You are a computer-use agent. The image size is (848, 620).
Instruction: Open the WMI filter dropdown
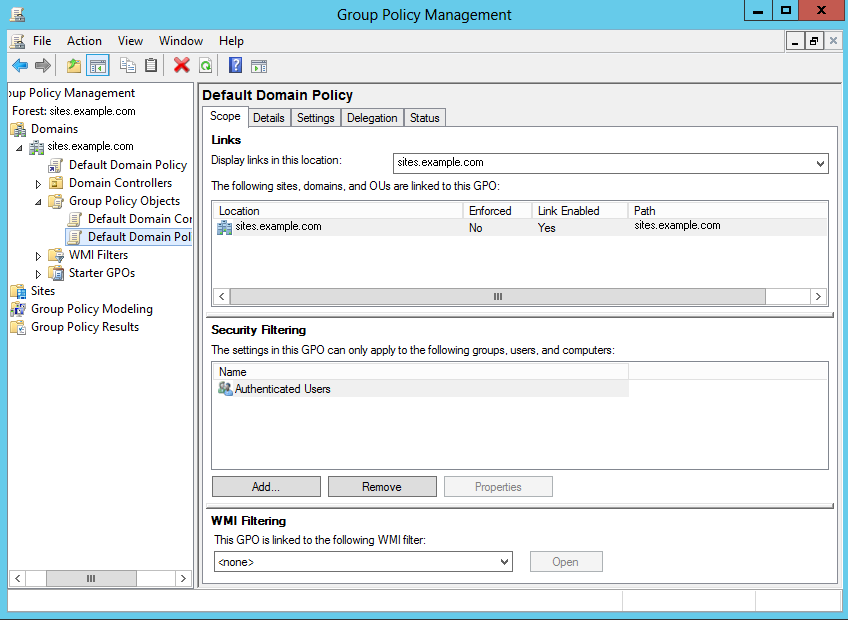coord(504,562)
